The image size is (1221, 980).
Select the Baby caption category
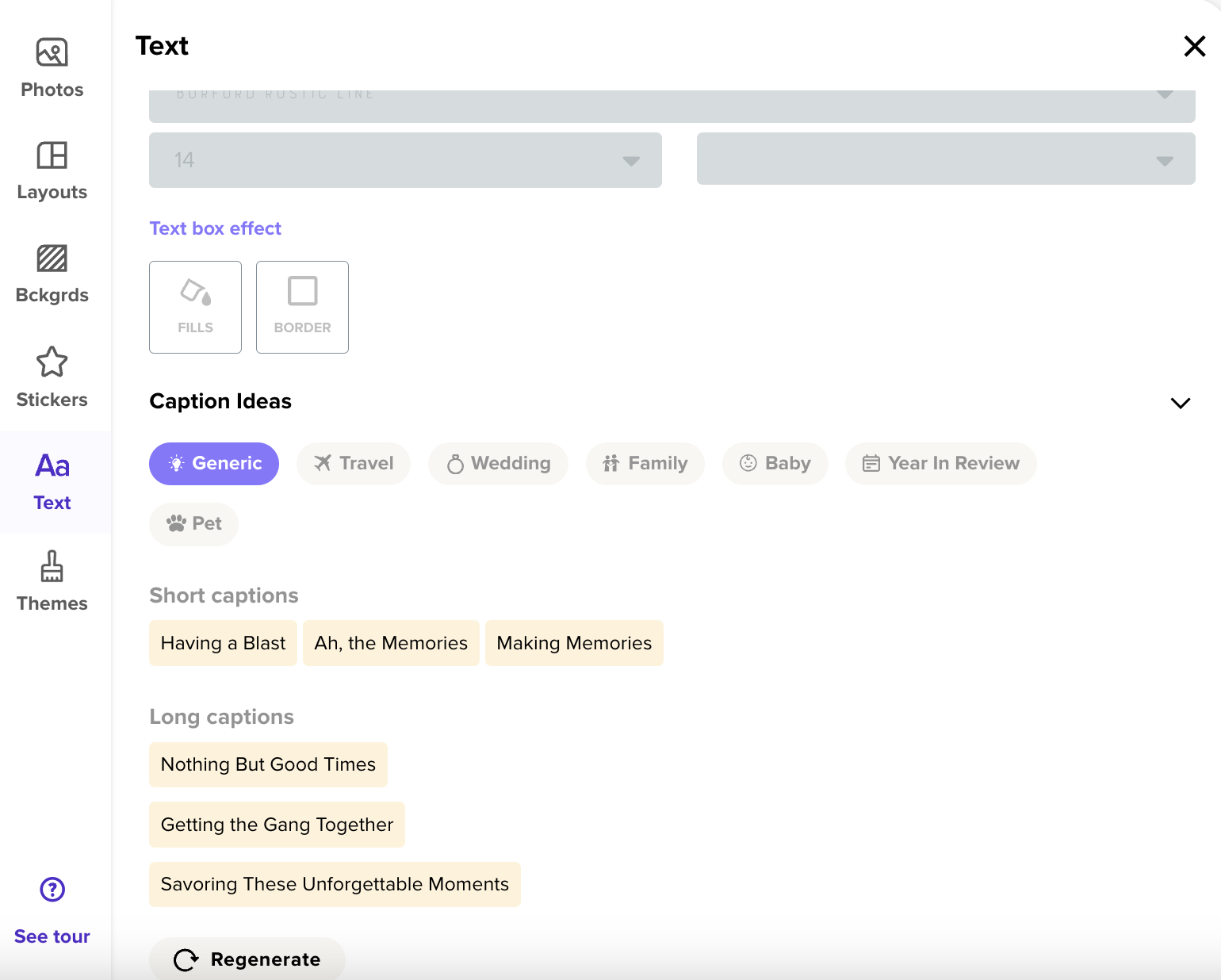(775, 464)
